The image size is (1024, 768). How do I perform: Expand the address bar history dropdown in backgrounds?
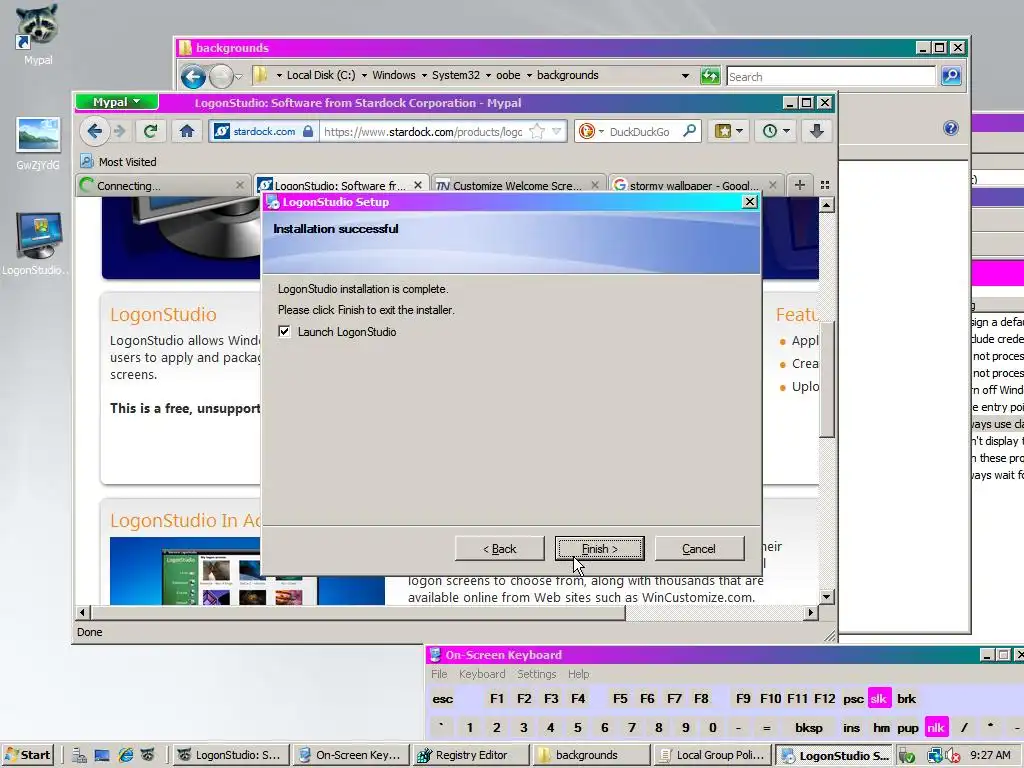(x=685, y=76)
